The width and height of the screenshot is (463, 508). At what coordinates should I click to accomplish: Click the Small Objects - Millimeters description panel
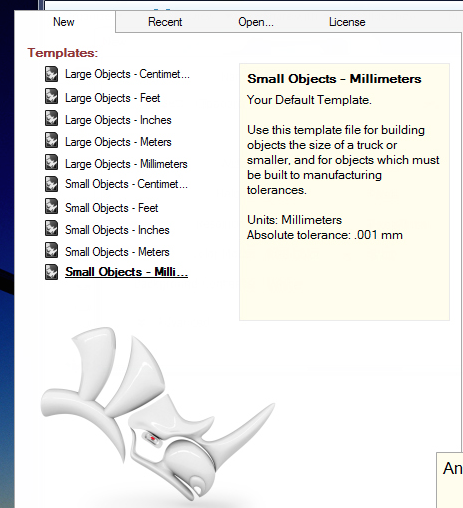coord(344,192)
